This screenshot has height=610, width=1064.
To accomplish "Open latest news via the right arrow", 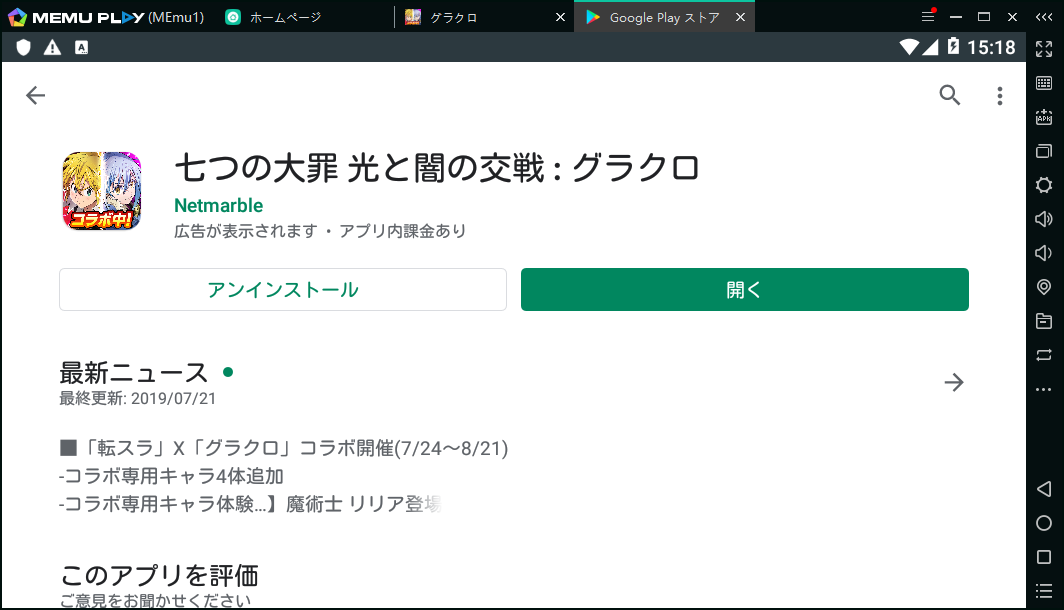I will pyautogui.click(x=953, y=382).
